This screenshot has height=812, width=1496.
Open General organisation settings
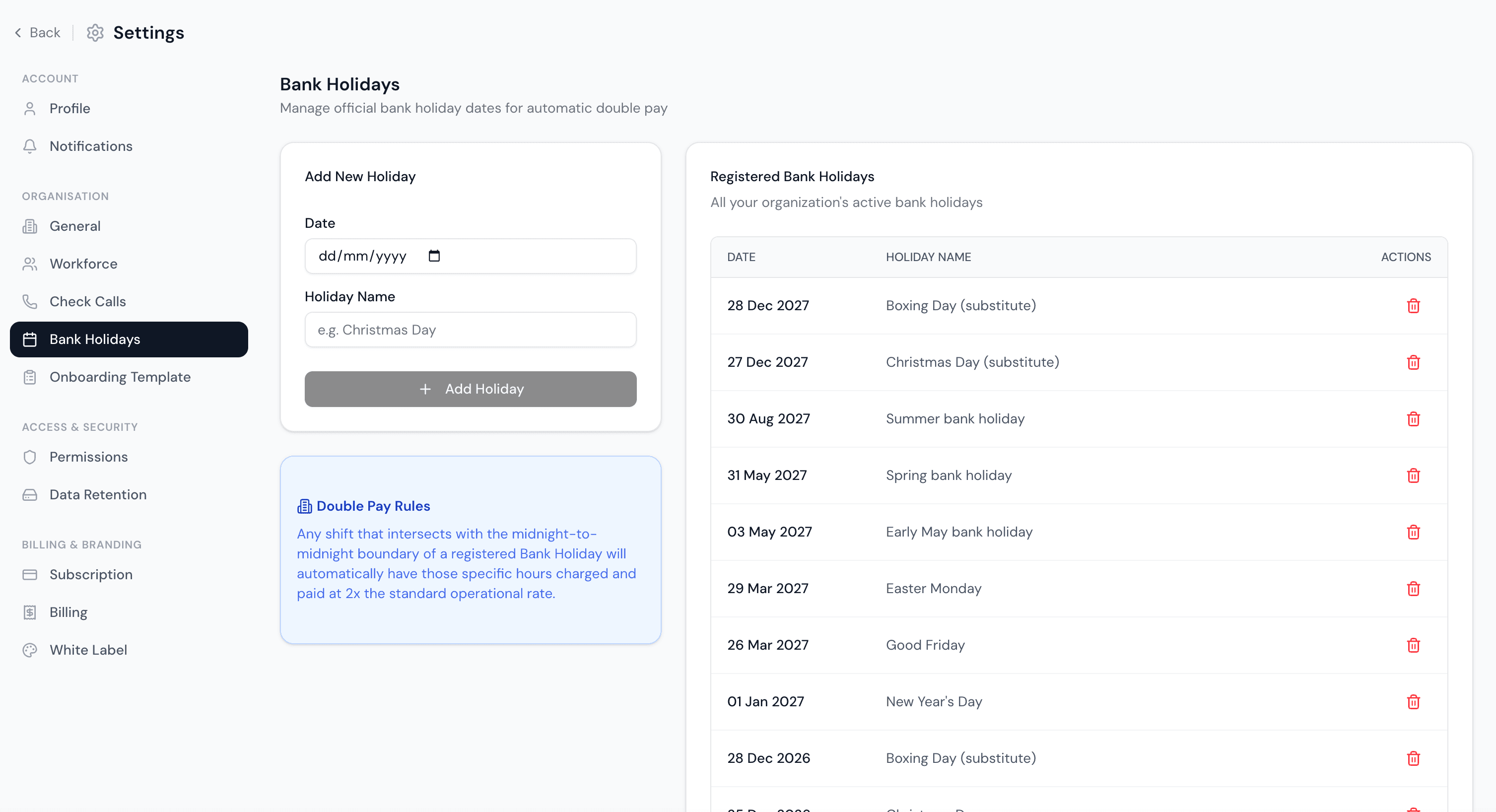click(129, 226)
